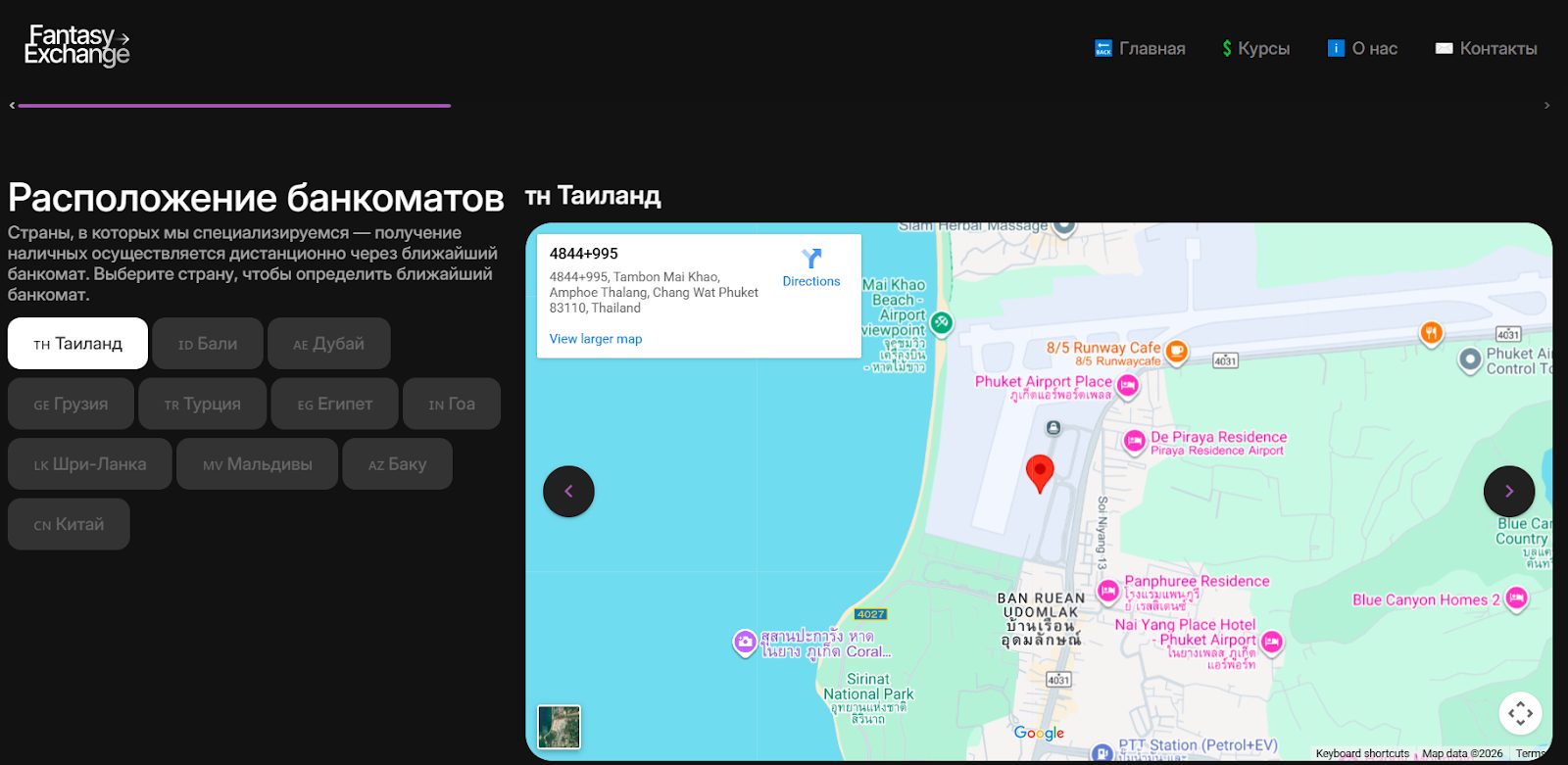The image size is (1568, 765).
Task: Click the Directions arrow icon on map card
Action: pos(810,259)
